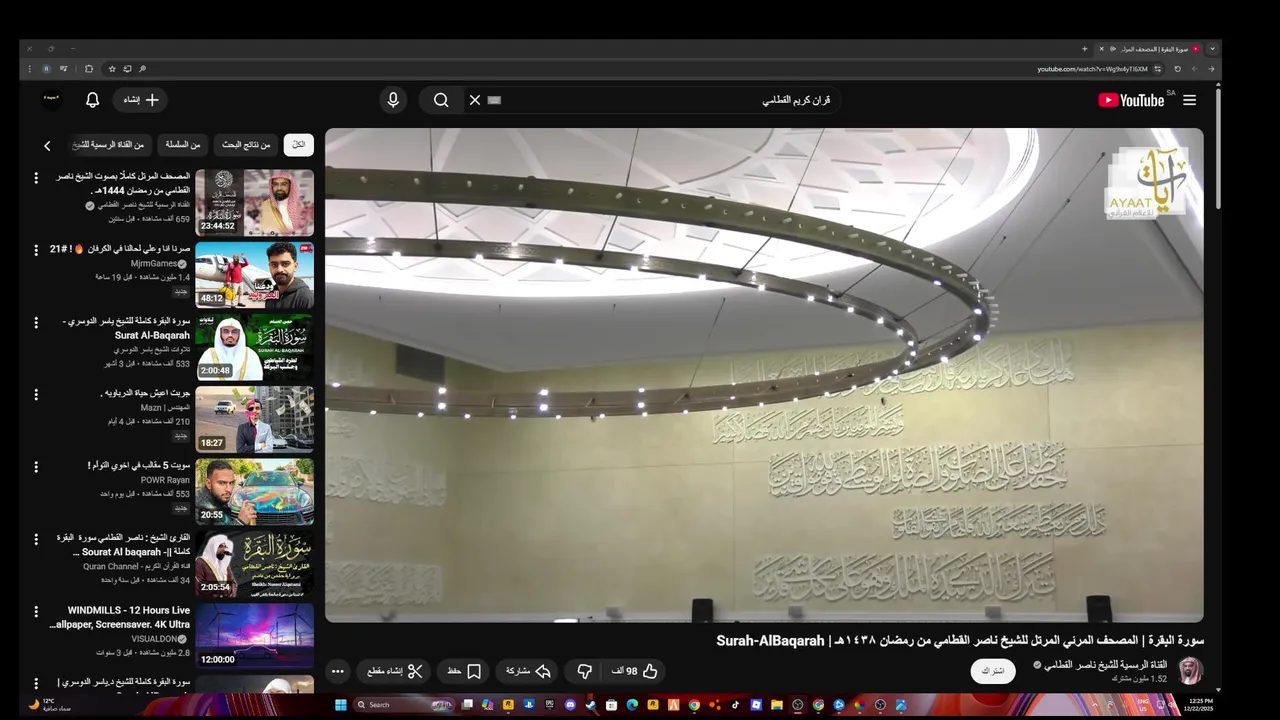Open options menu for WINDMILLS video
The height and width of the screenshot is (720, 1280).
pyautogui.click(x=36, y=611)
